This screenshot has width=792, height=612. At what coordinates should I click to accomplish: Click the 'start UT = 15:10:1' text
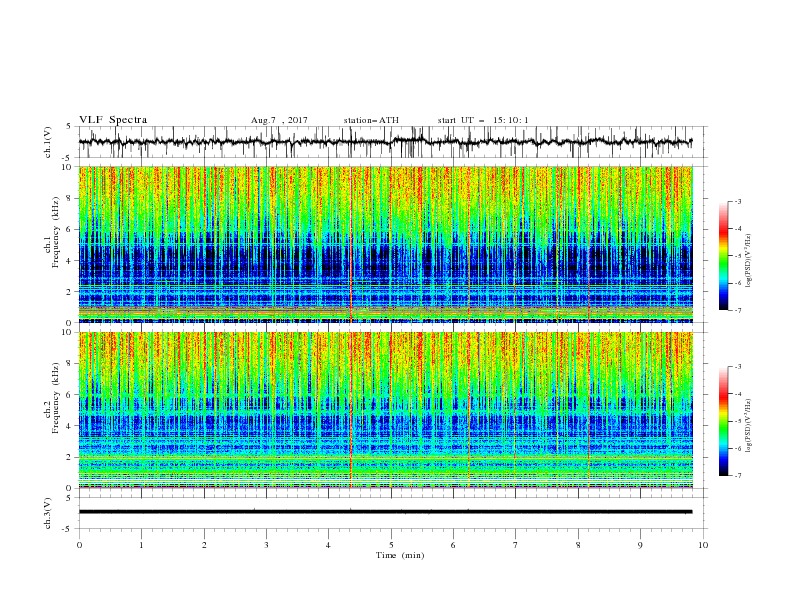click(x=483, y=120)
